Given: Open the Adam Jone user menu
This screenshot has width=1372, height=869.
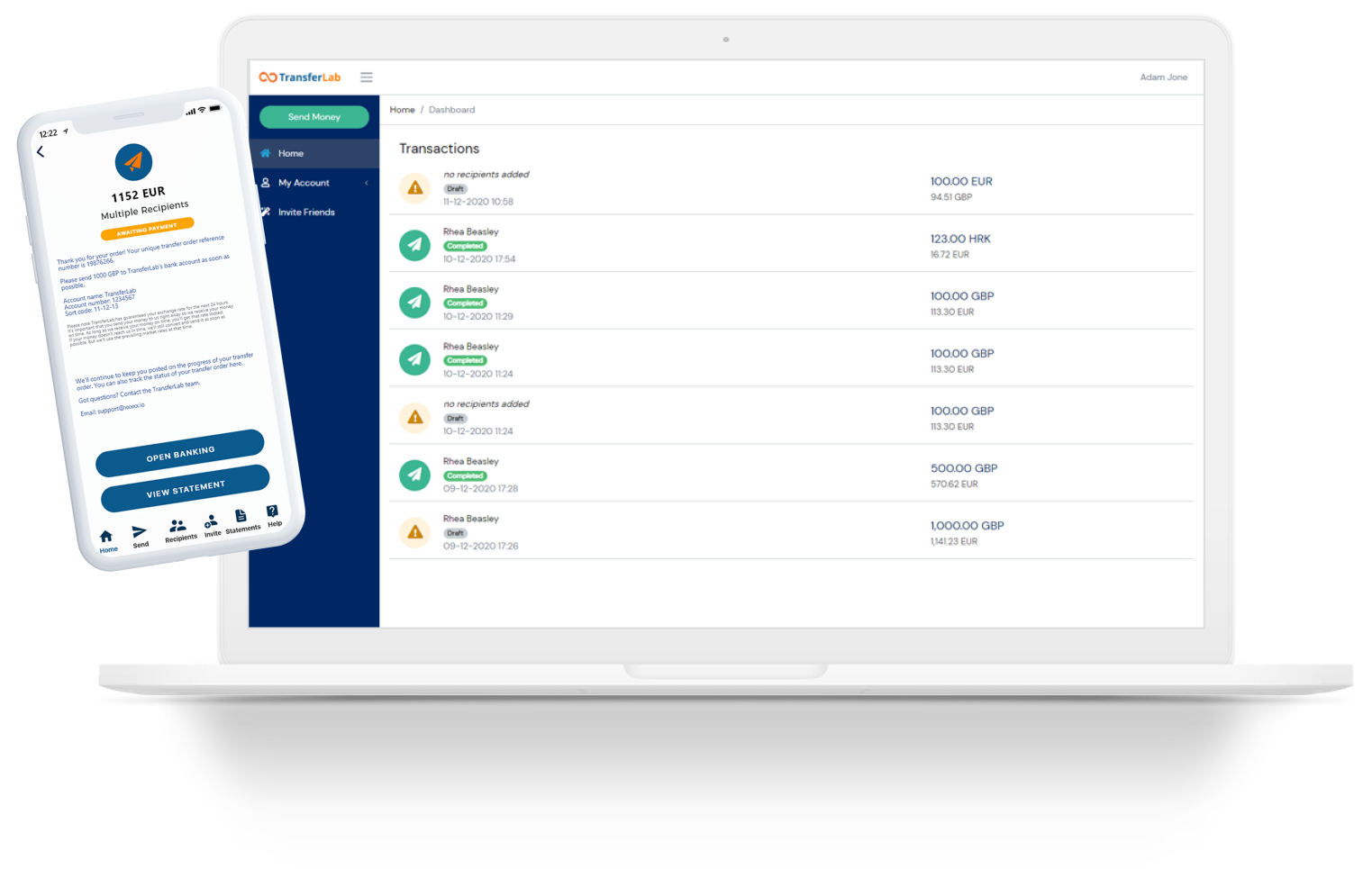Looking at the screenshot, I should pyautogui.click(x=1163, y=77).
